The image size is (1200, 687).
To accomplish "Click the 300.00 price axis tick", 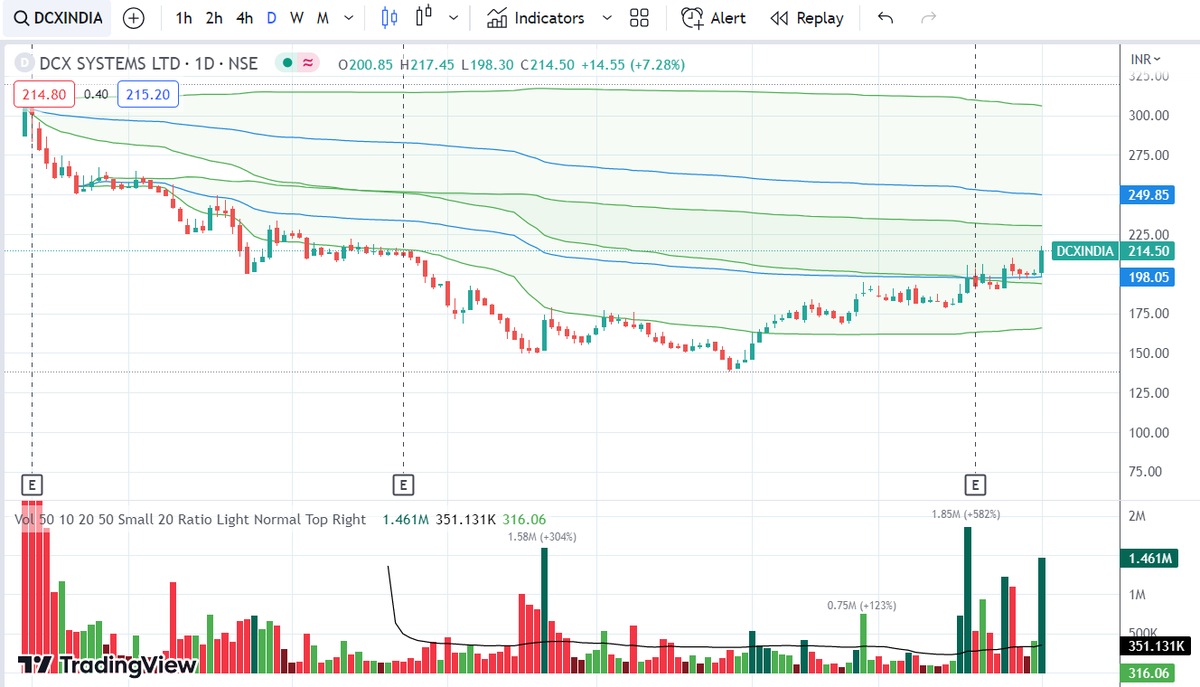I will [1149, 115].
